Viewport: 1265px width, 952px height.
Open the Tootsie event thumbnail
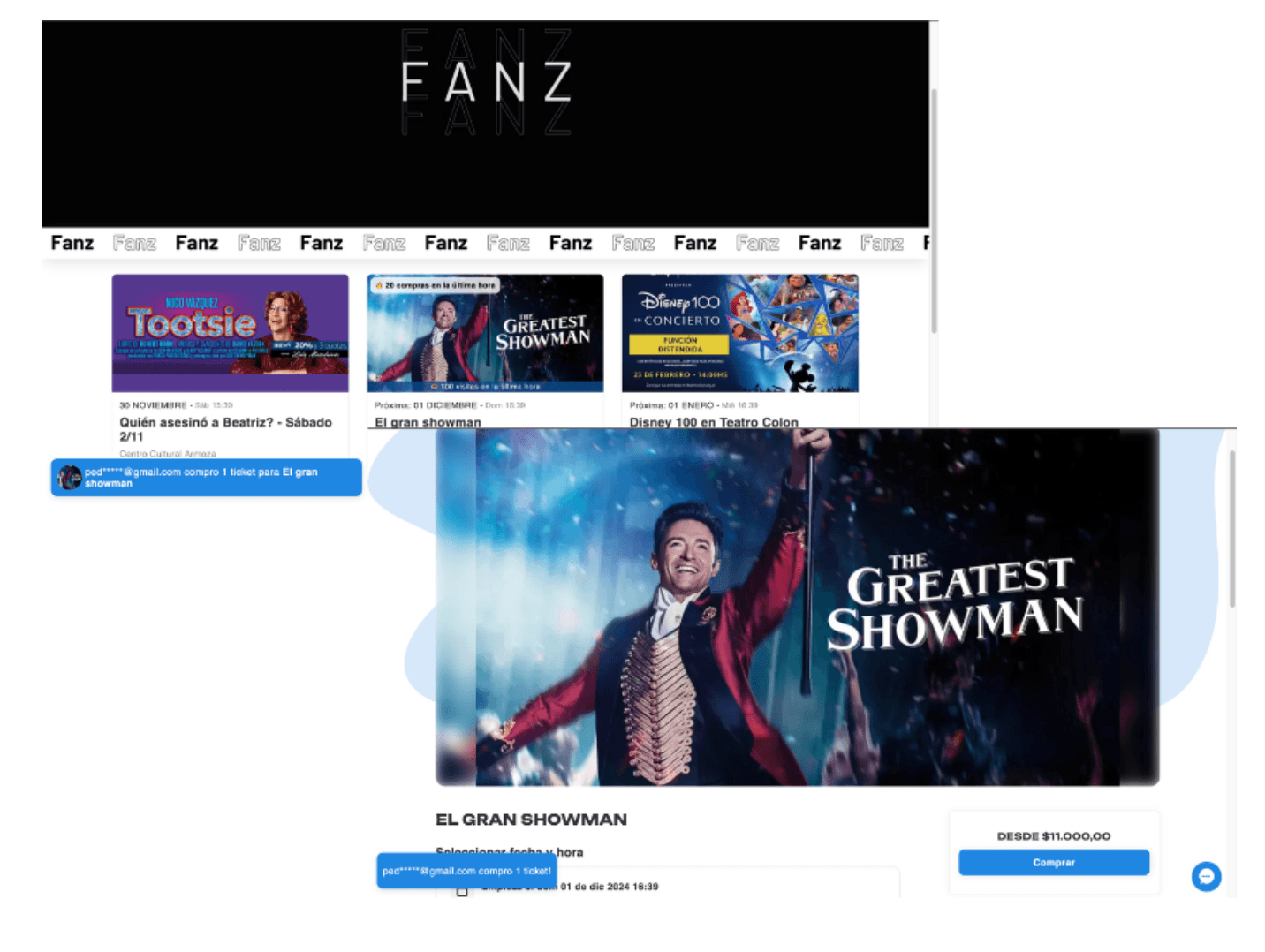(x=230, y=333)
